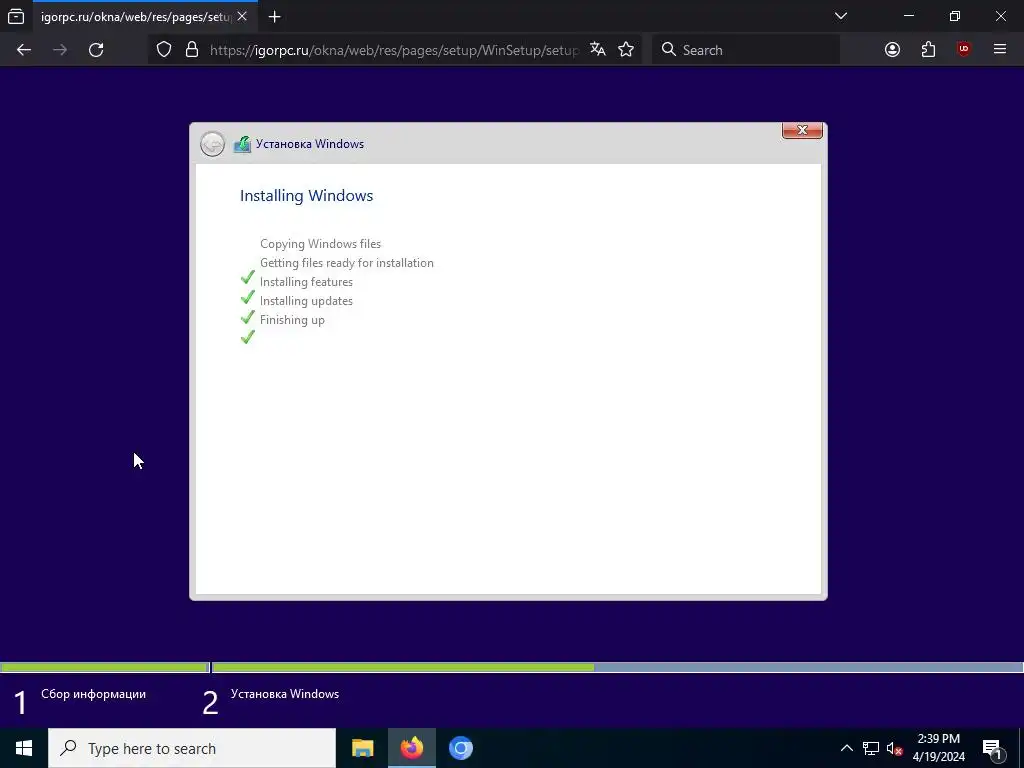The width and height of the screenshot is (1024, 768).
Task: Click 'Installing updates' text
Action: coord(306,300)
